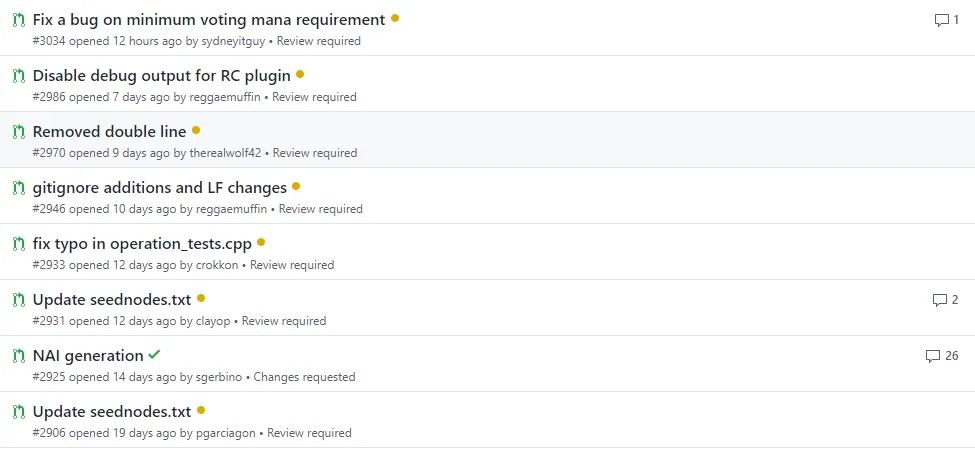
Task: Click the green checkmark next to NAI generation
Action: (x=154, y=355)
